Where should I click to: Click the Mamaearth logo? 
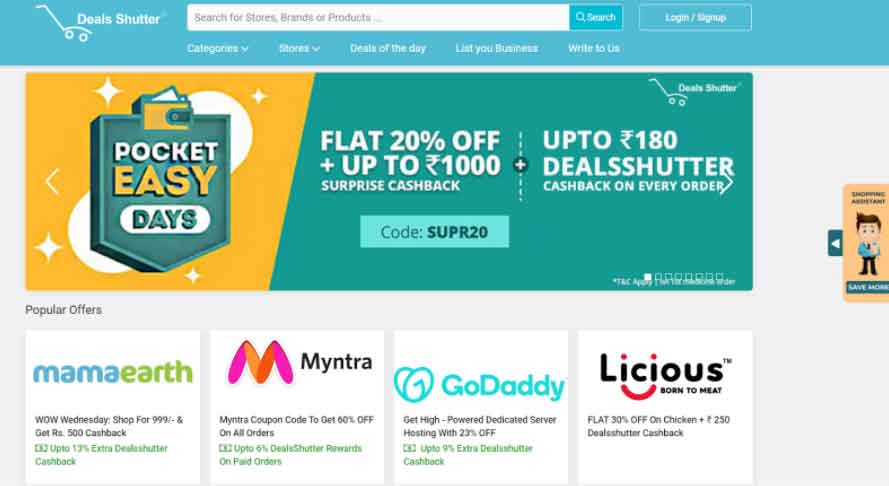coord(113,372)
